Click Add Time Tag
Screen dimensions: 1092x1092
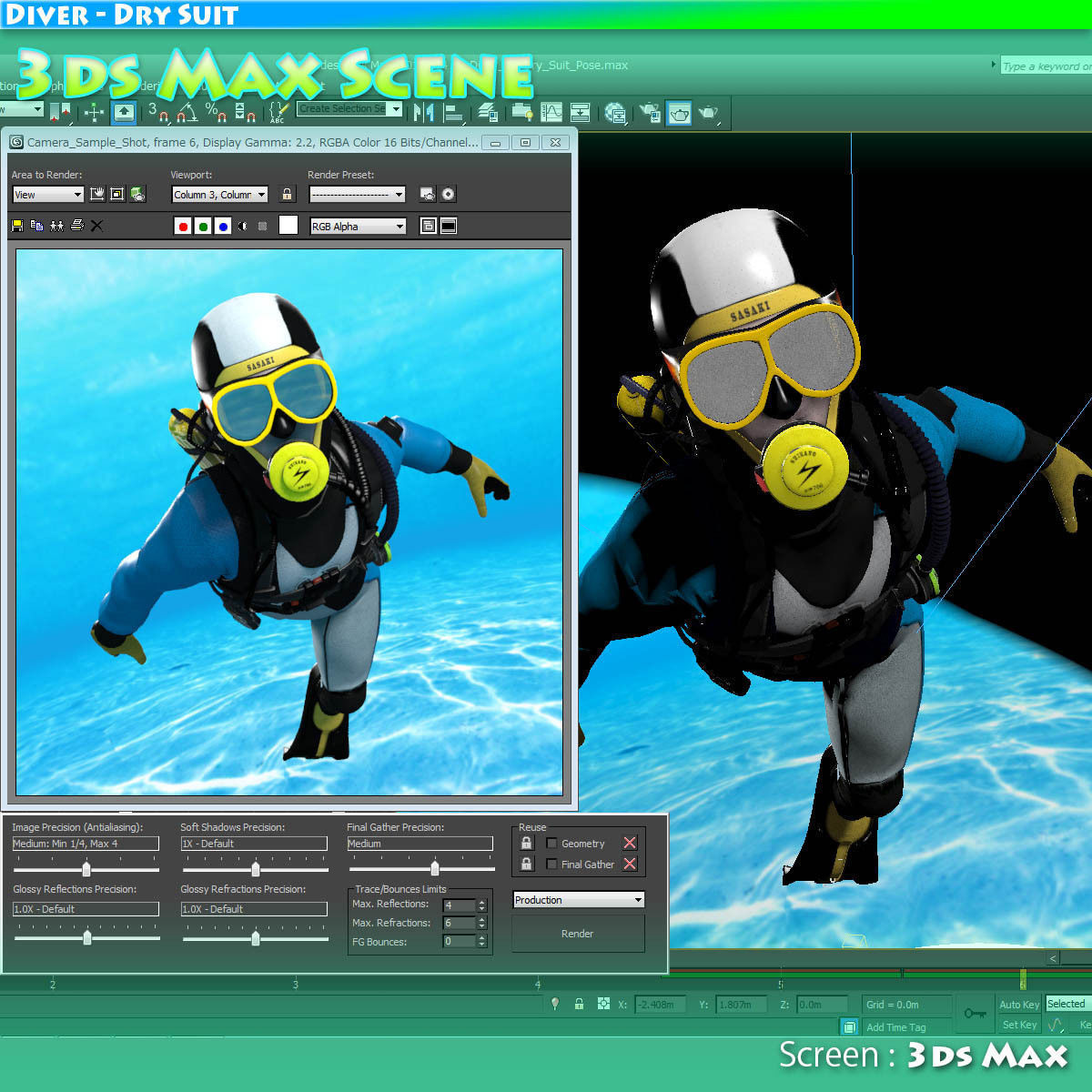point(896,1027)
